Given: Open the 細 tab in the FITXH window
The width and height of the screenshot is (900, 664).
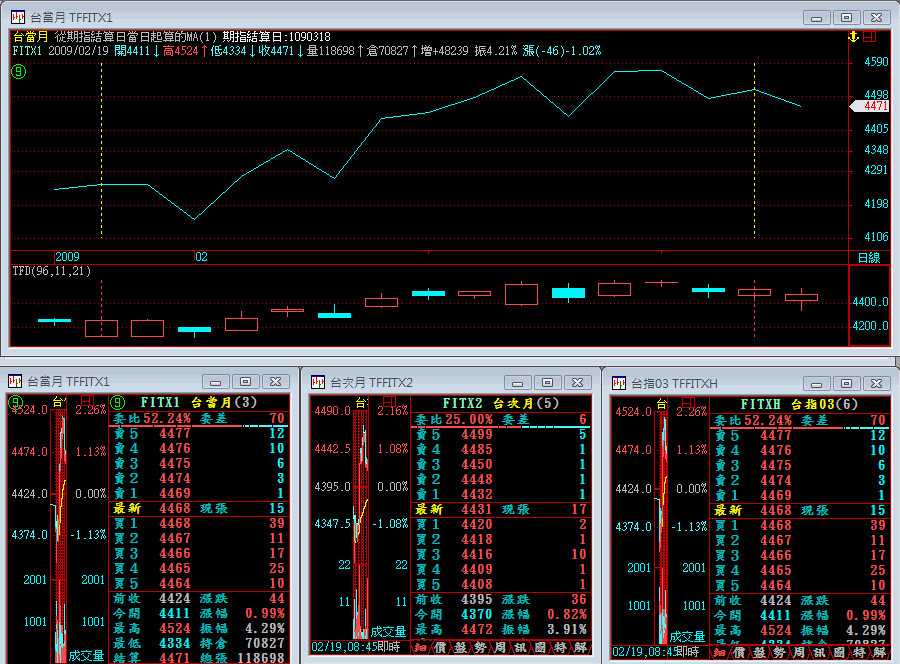Looking at the screenshot, I should [720, 653].
